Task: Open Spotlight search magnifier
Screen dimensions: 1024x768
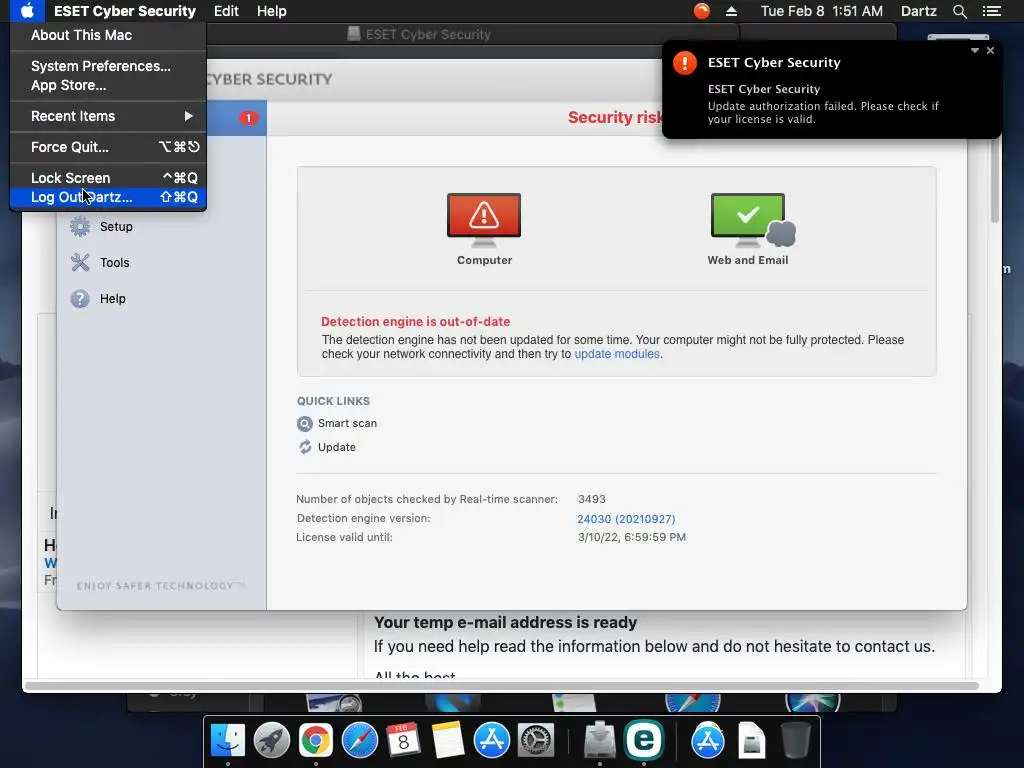Action: coord(959,11)
